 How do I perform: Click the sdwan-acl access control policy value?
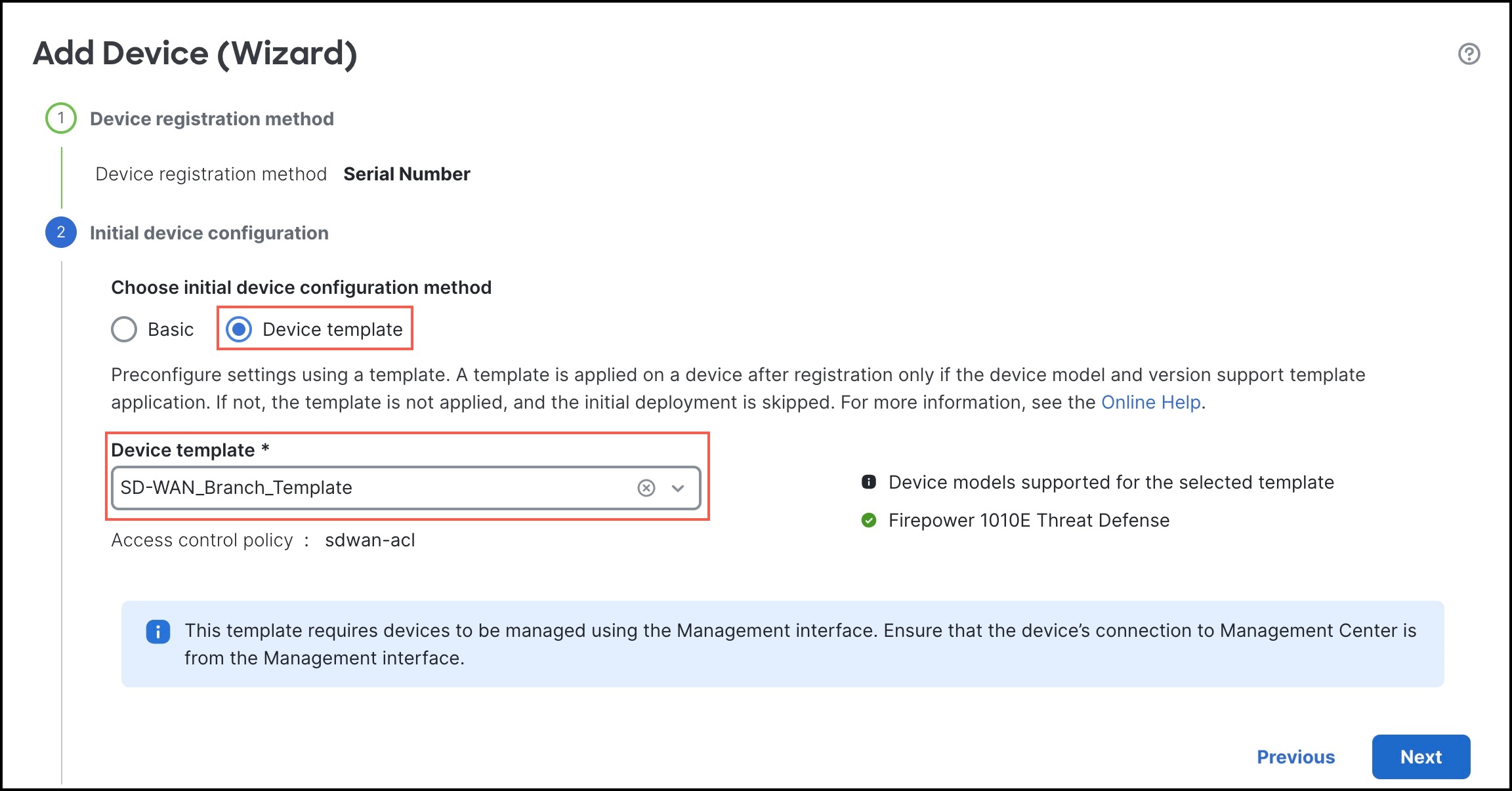click(371, 540)
